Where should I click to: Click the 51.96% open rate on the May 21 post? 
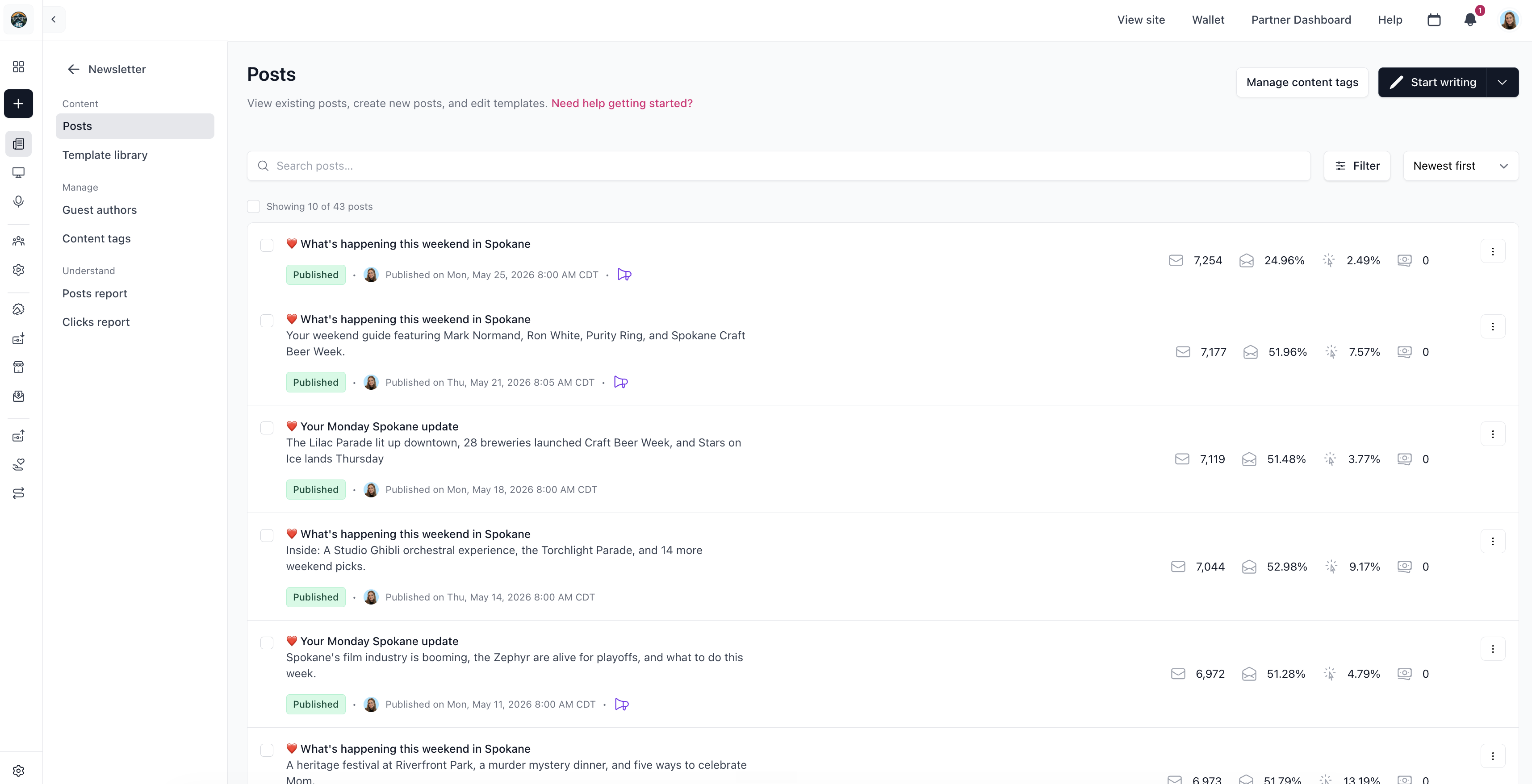tap(1288, 352)
